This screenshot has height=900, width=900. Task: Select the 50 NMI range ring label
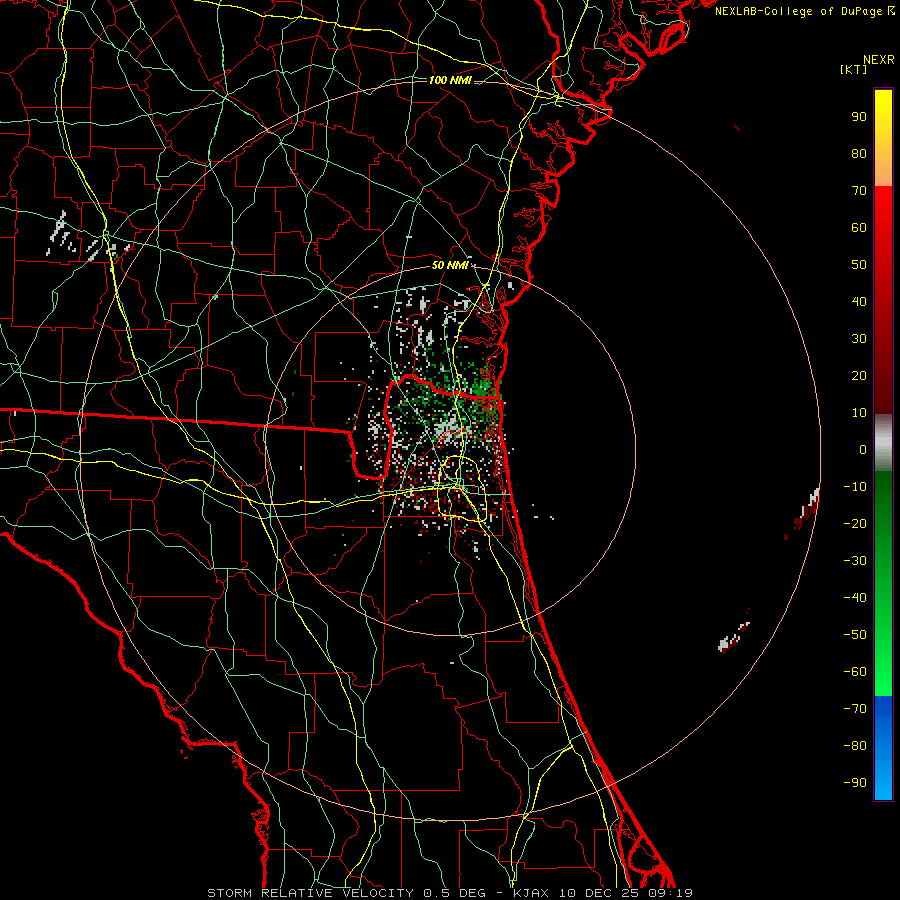tap(450, 265)
